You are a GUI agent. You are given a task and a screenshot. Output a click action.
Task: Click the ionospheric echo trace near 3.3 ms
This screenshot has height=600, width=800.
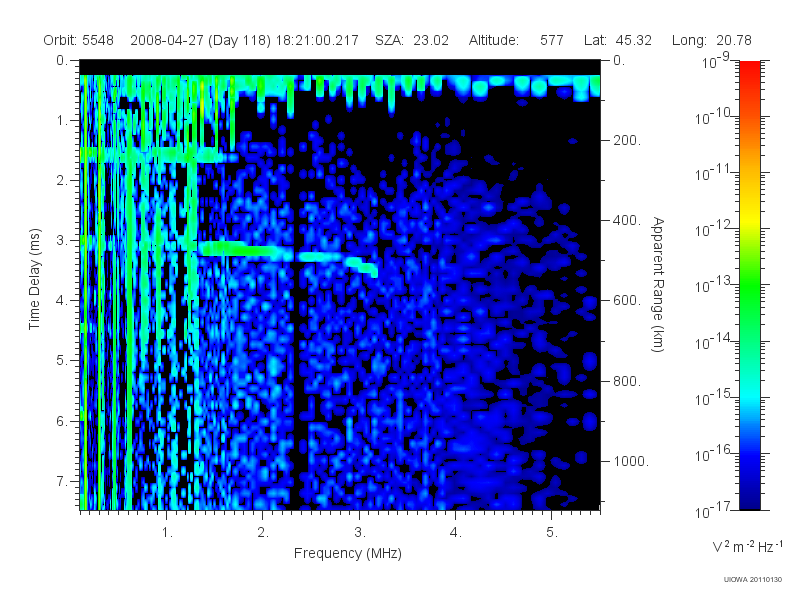pyautogui.click(x=288, y=257)
